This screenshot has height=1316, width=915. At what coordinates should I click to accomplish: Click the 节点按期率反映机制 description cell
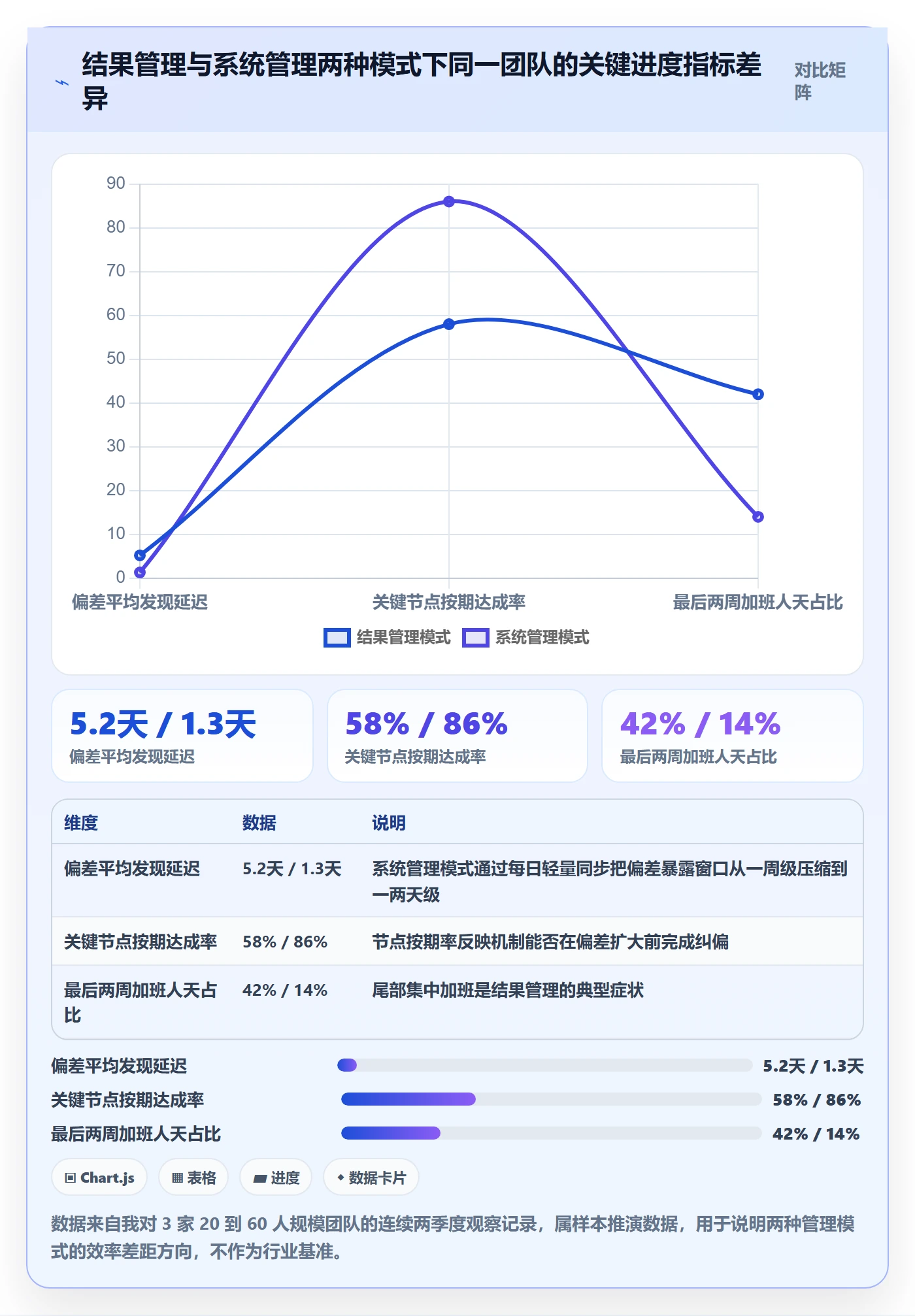tap(550, 942)
